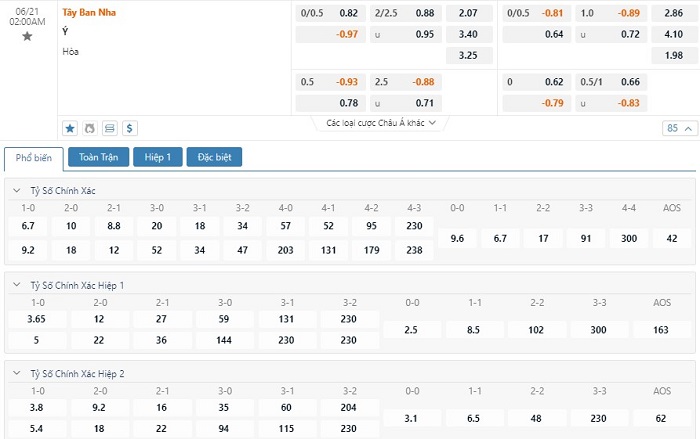
Task: Open the Hiệp 1 tab
Action: 158,157
